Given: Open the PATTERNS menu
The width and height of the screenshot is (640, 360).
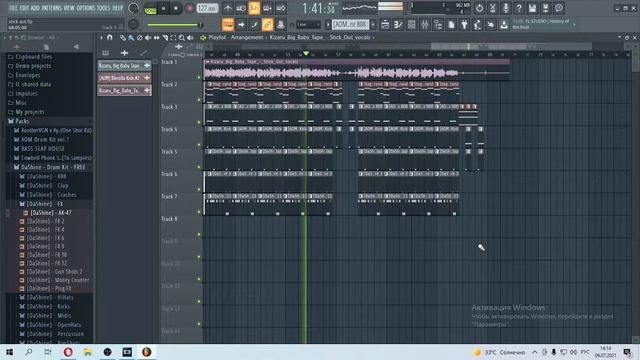Looking at the screenshot, I should 51,8.
